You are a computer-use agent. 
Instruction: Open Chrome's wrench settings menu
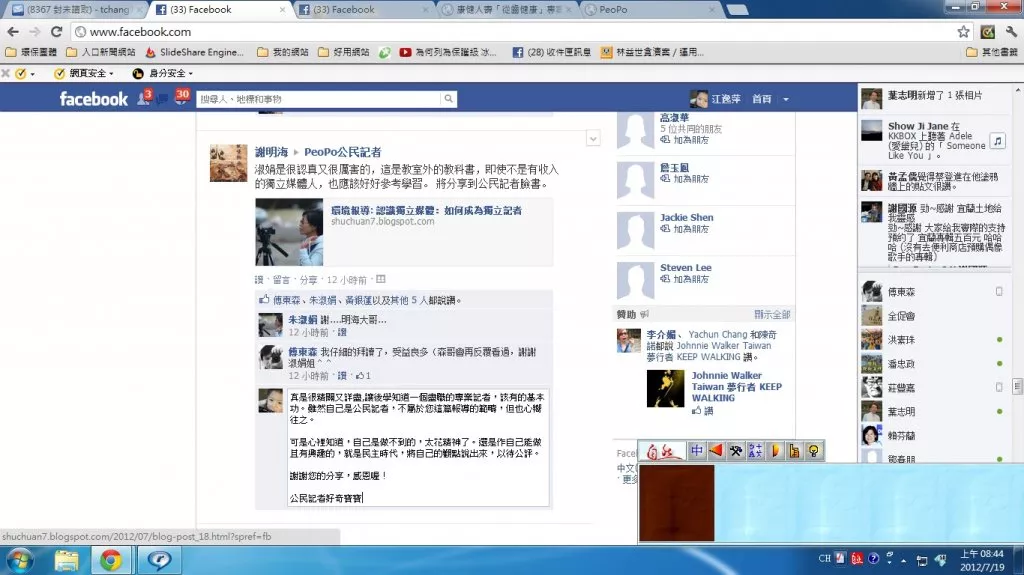click(x=1011, y=32)
